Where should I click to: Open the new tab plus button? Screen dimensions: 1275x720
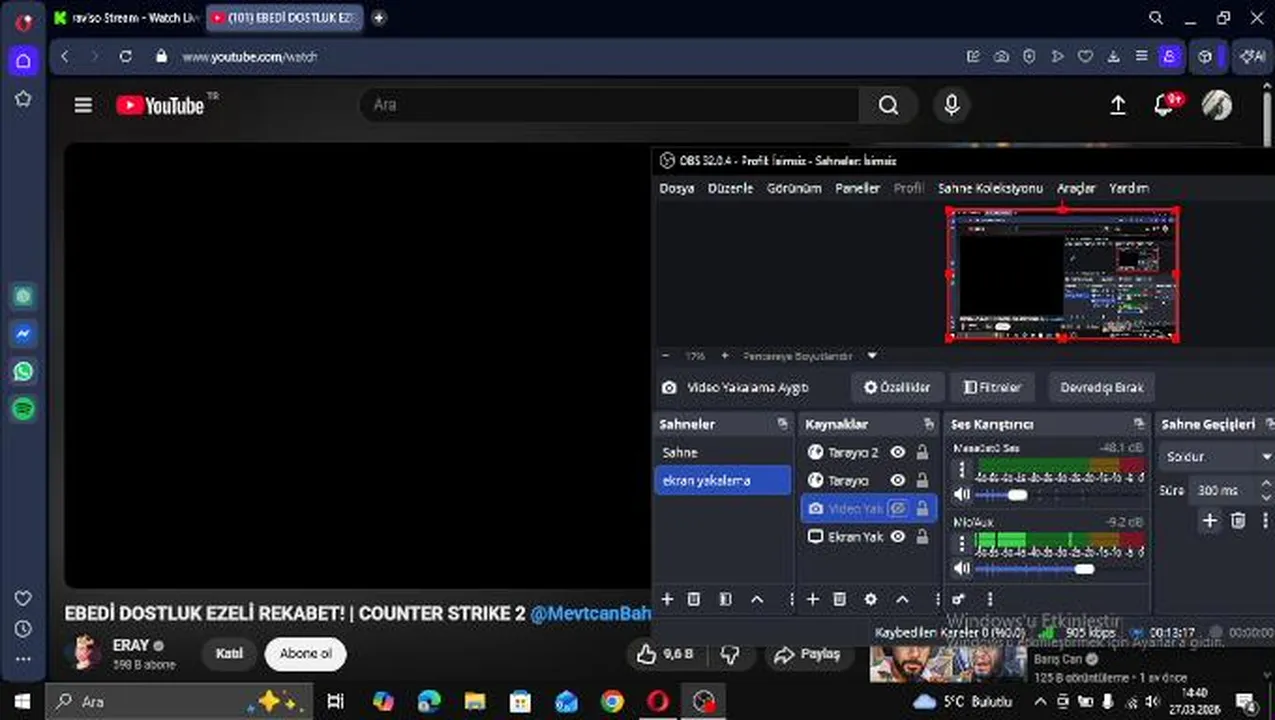[x=378, y=18]
